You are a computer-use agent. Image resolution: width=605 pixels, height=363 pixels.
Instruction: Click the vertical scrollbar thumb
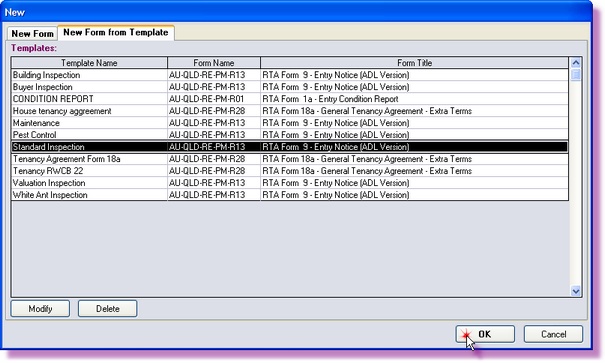(576, 74)
